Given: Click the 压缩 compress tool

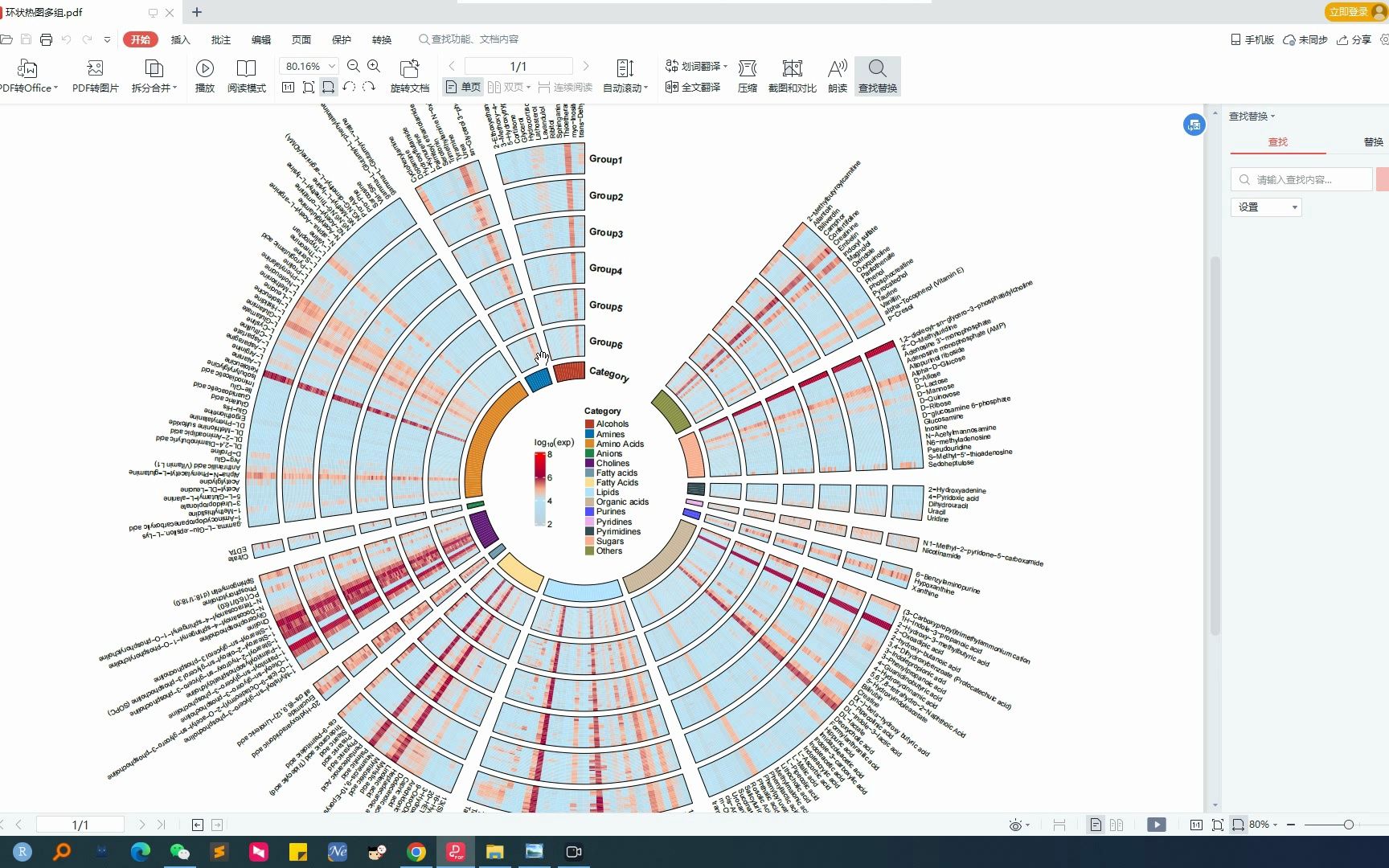Looking at the screenshot, I should point(748,76).
